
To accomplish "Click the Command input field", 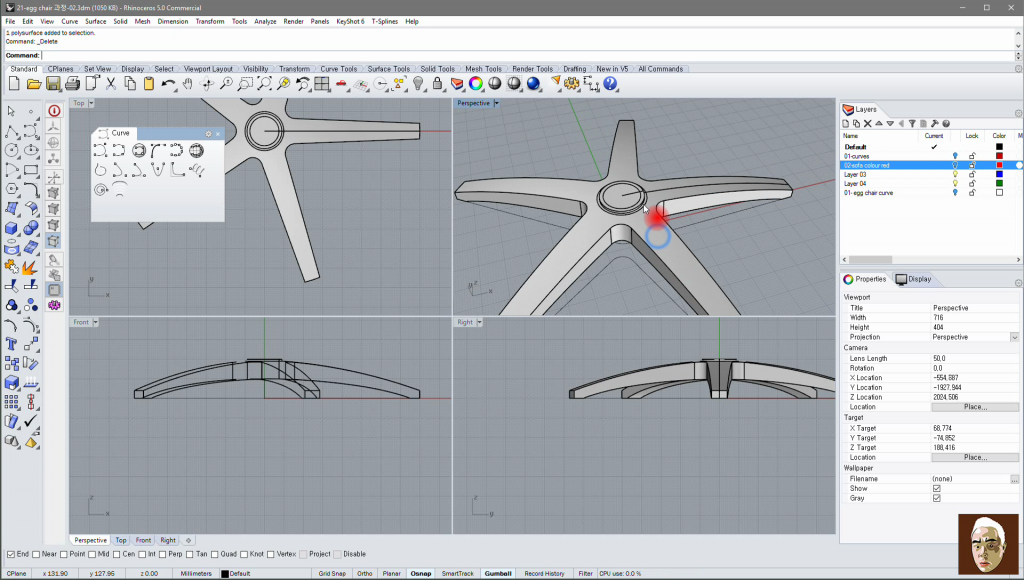I will pos(528,56).
